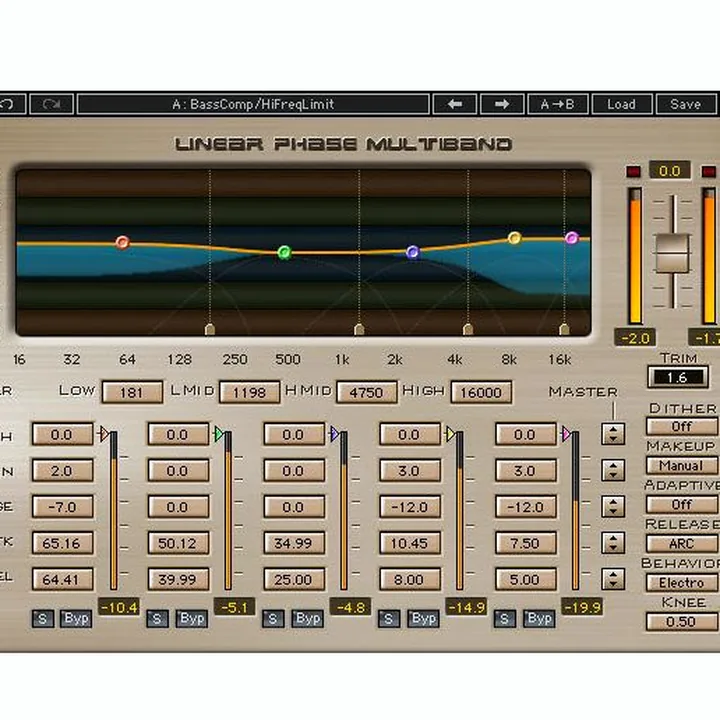The height and width of the screenshot is (720, 720).
Task: Grab the 1198 Hz crossover marker
Action: [359, 329]
